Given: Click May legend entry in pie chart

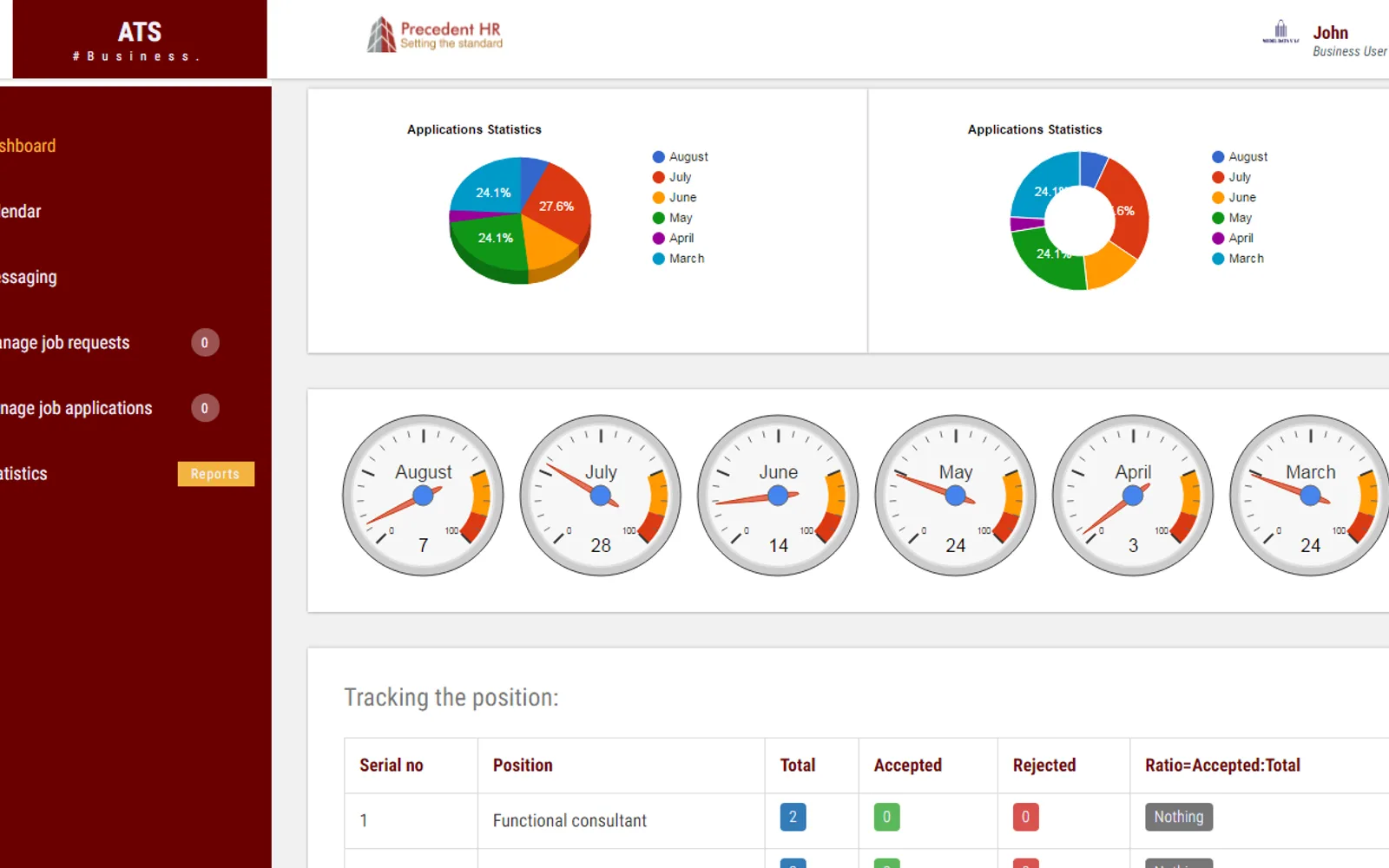Looking at the screenshot, I should pos(673,218).
